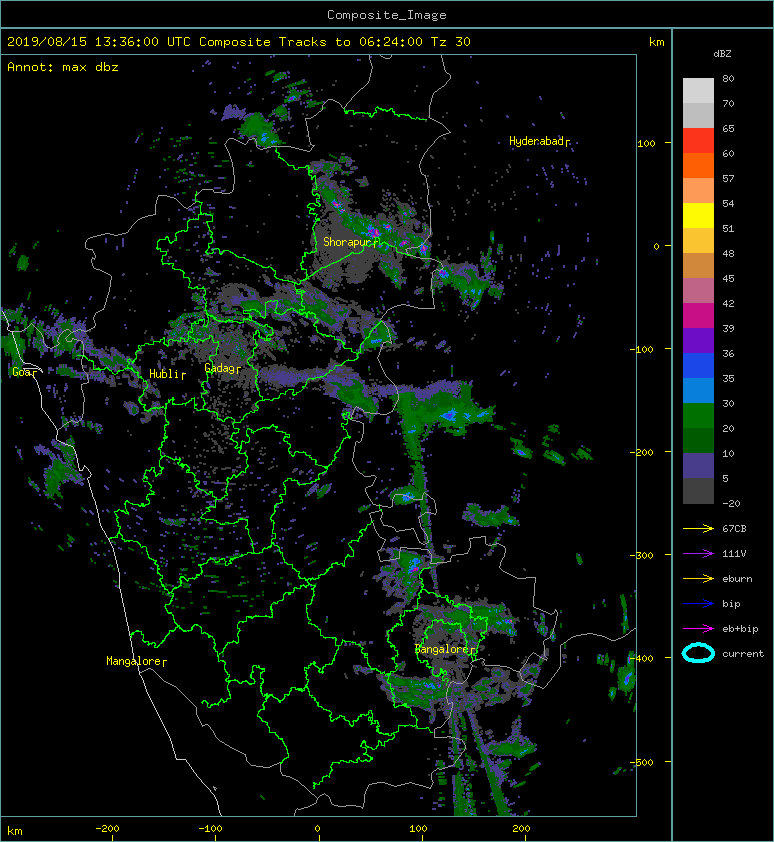Click the dark green 10–20 dBZ swatch
774x842 pixels.
coord(698,440)
